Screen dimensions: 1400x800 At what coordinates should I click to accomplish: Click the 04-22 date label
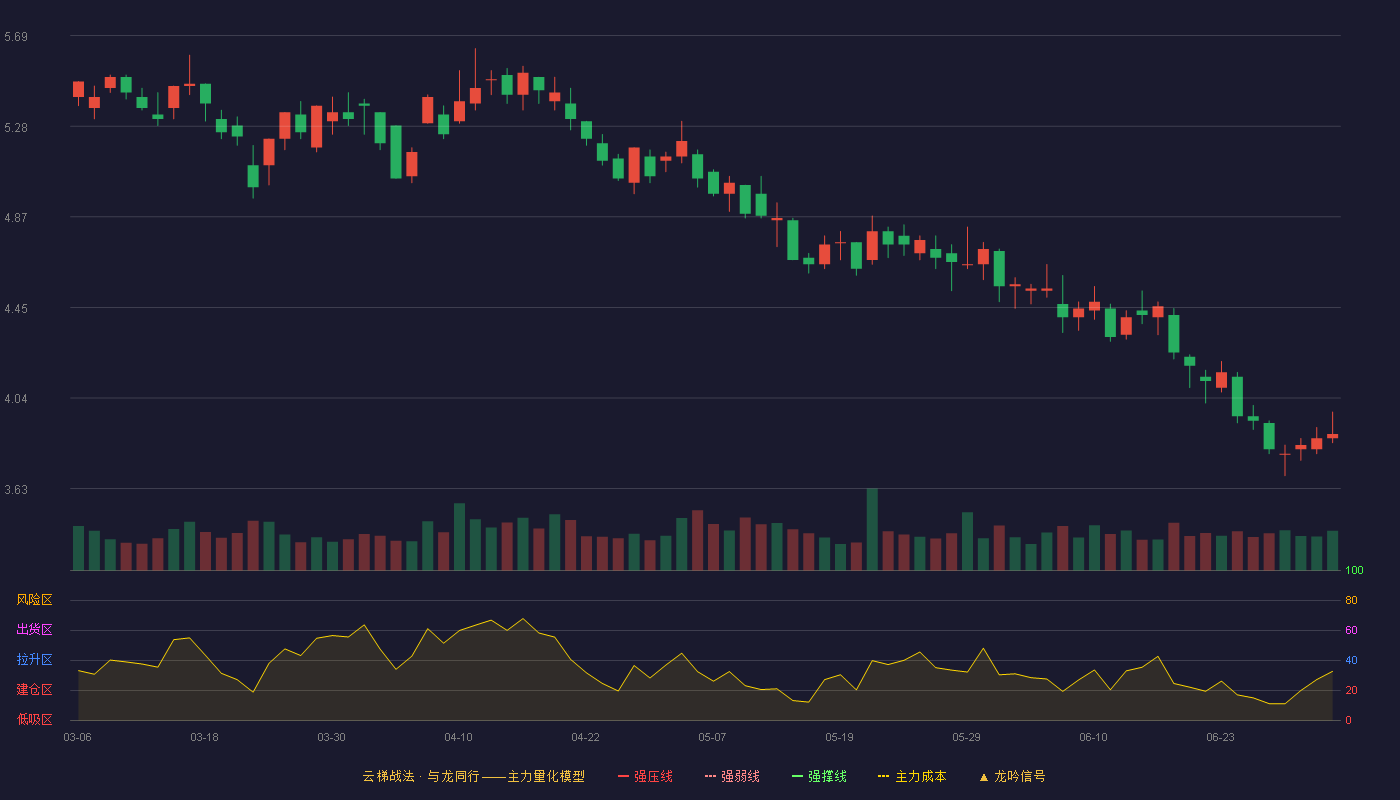pos(586,737)
